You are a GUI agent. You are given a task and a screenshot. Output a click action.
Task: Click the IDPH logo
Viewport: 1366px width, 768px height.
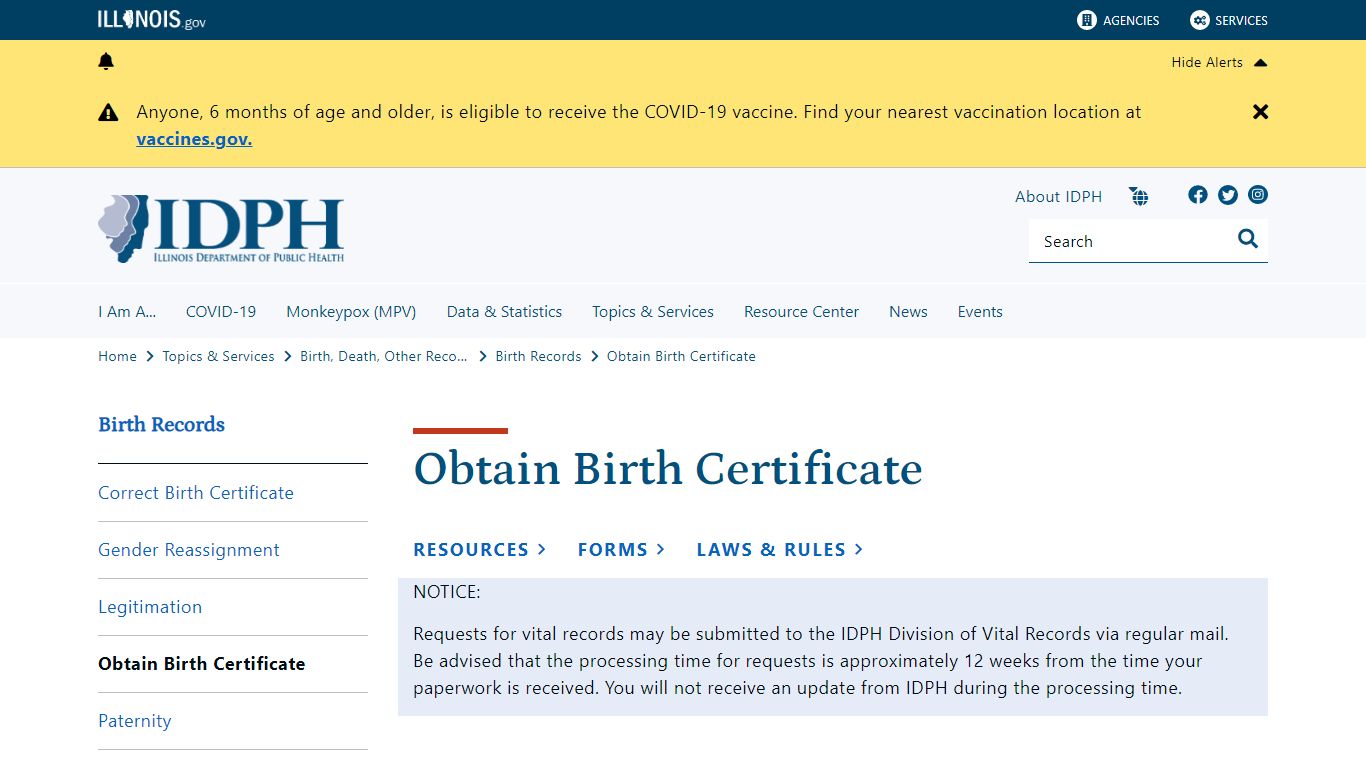coord(221,229)
